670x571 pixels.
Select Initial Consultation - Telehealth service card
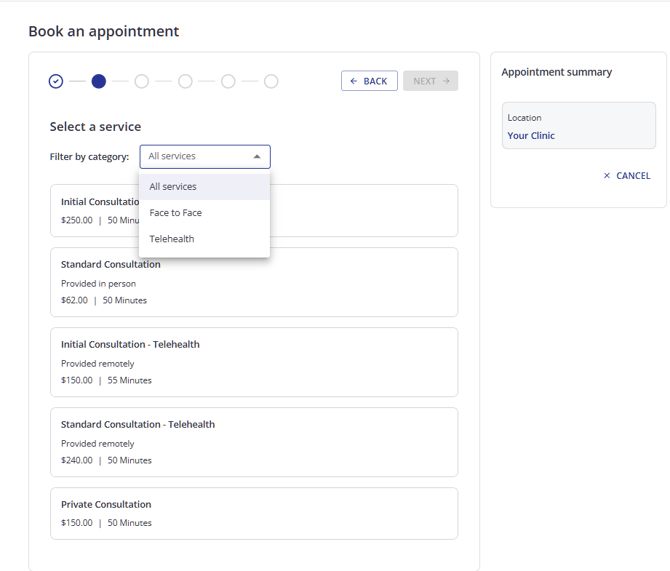(x=254, y=362)
